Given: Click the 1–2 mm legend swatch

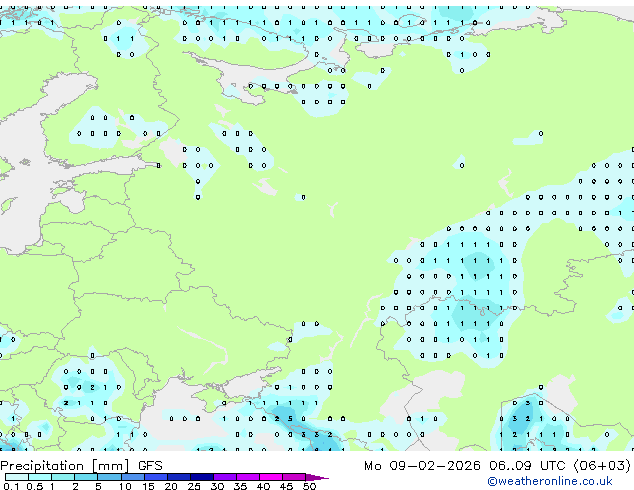Looking at the screenshot, I should click(63, 477).
